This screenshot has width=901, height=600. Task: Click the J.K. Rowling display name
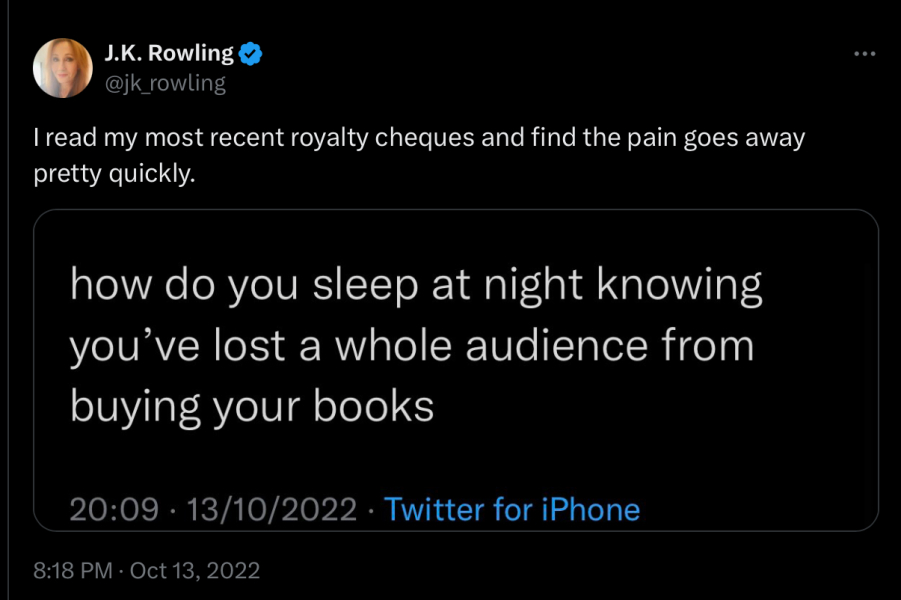(169, 54)
